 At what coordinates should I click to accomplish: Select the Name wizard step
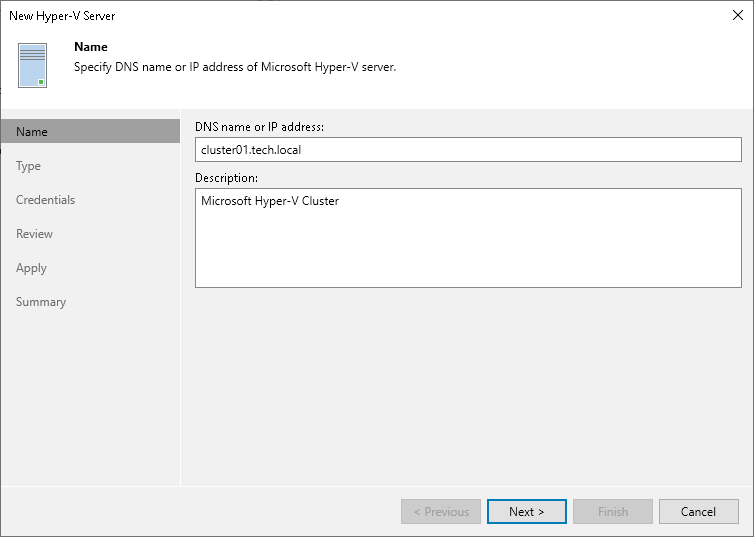90,131
